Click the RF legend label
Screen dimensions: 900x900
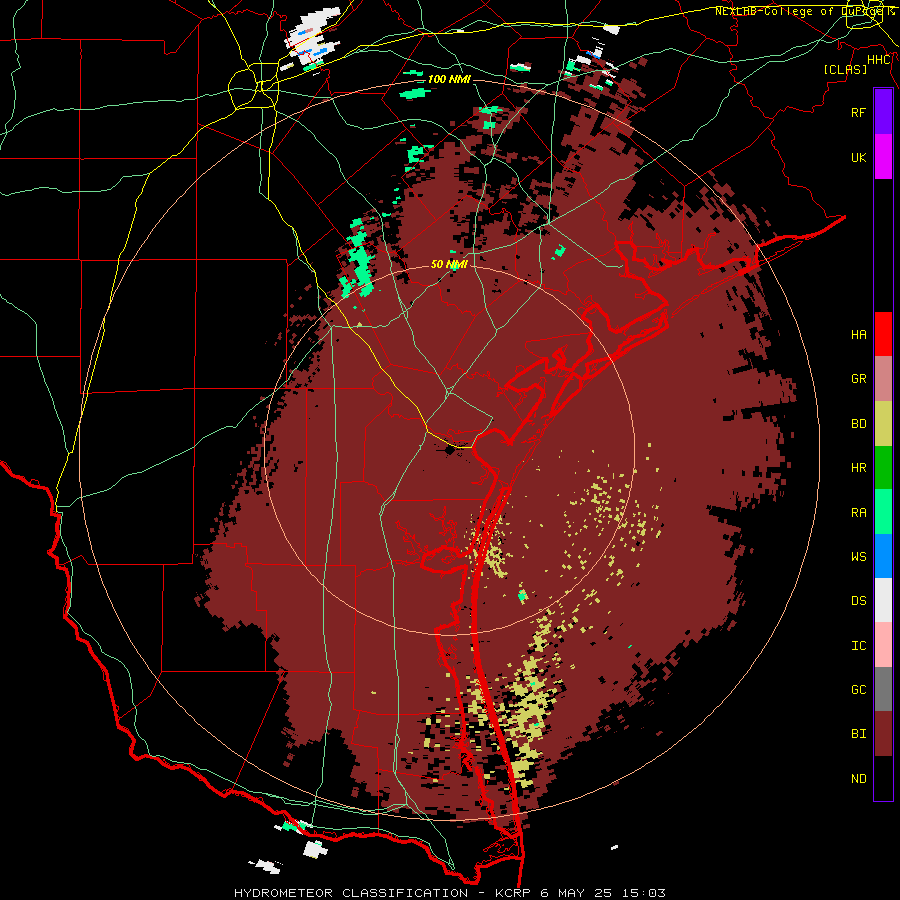tap(858, 112)
